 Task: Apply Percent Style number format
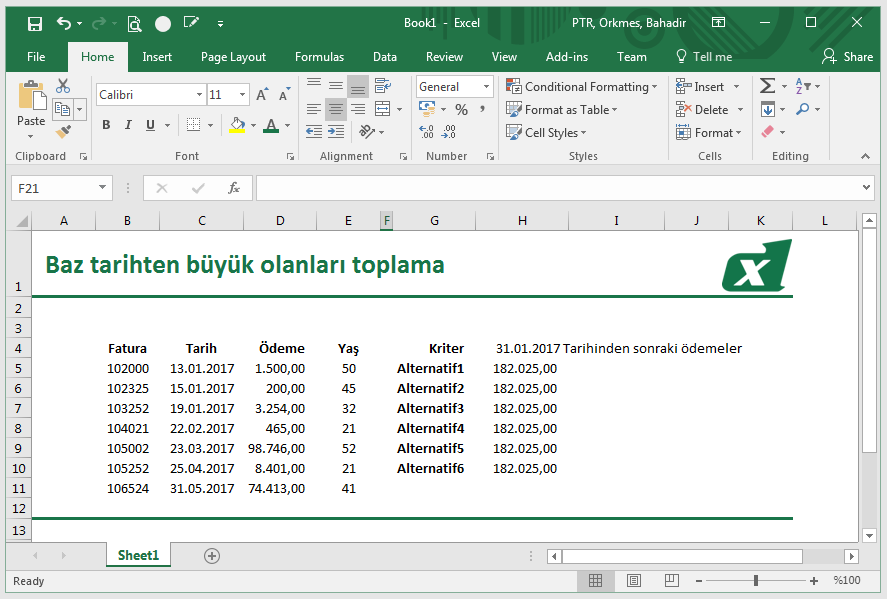click(x=462, y=109)
